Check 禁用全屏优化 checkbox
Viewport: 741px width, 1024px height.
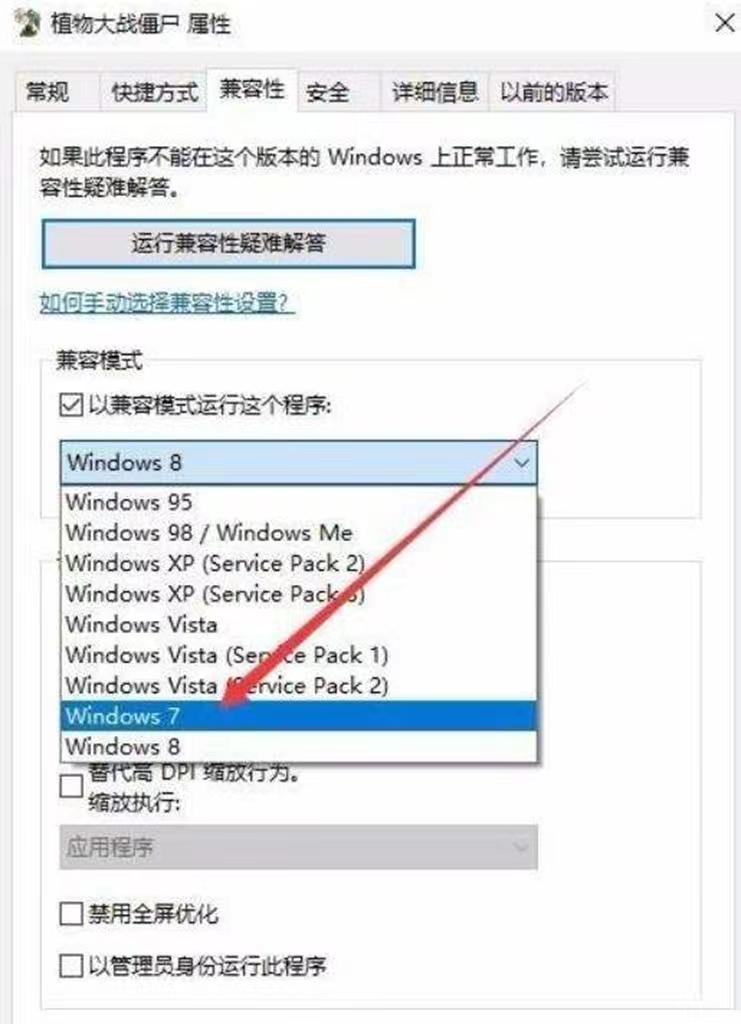point(71,914)
